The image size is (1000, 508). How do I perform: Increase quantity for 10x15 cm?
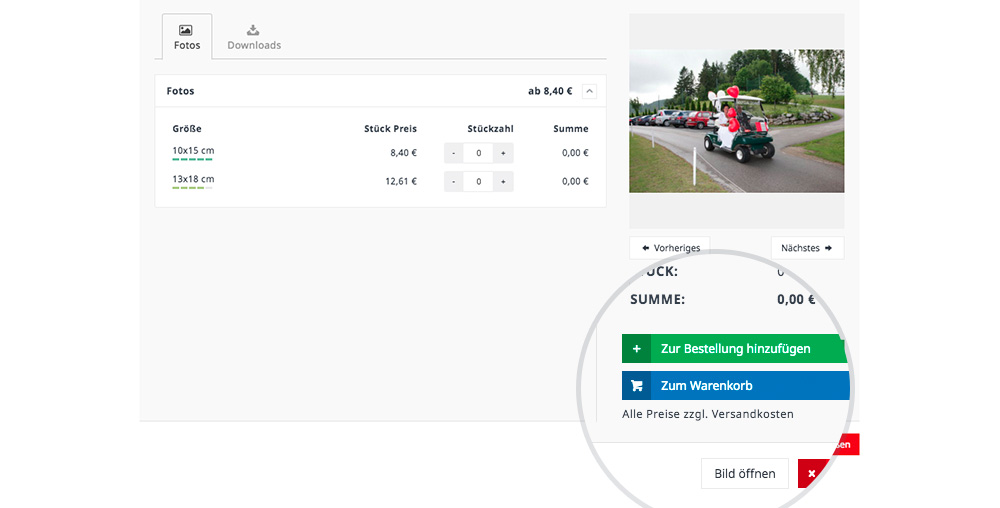click(x=503, y=153)
